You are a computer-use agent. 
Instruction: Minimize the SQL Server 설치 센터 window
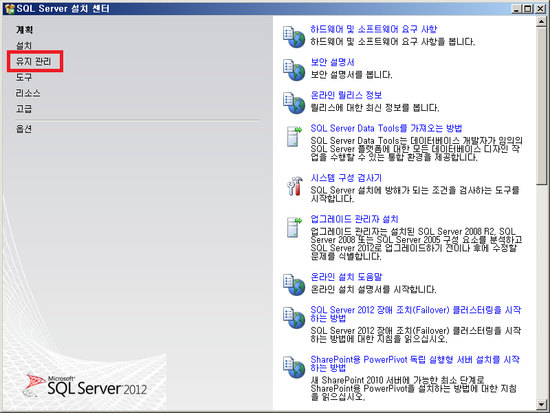[516, 9]
